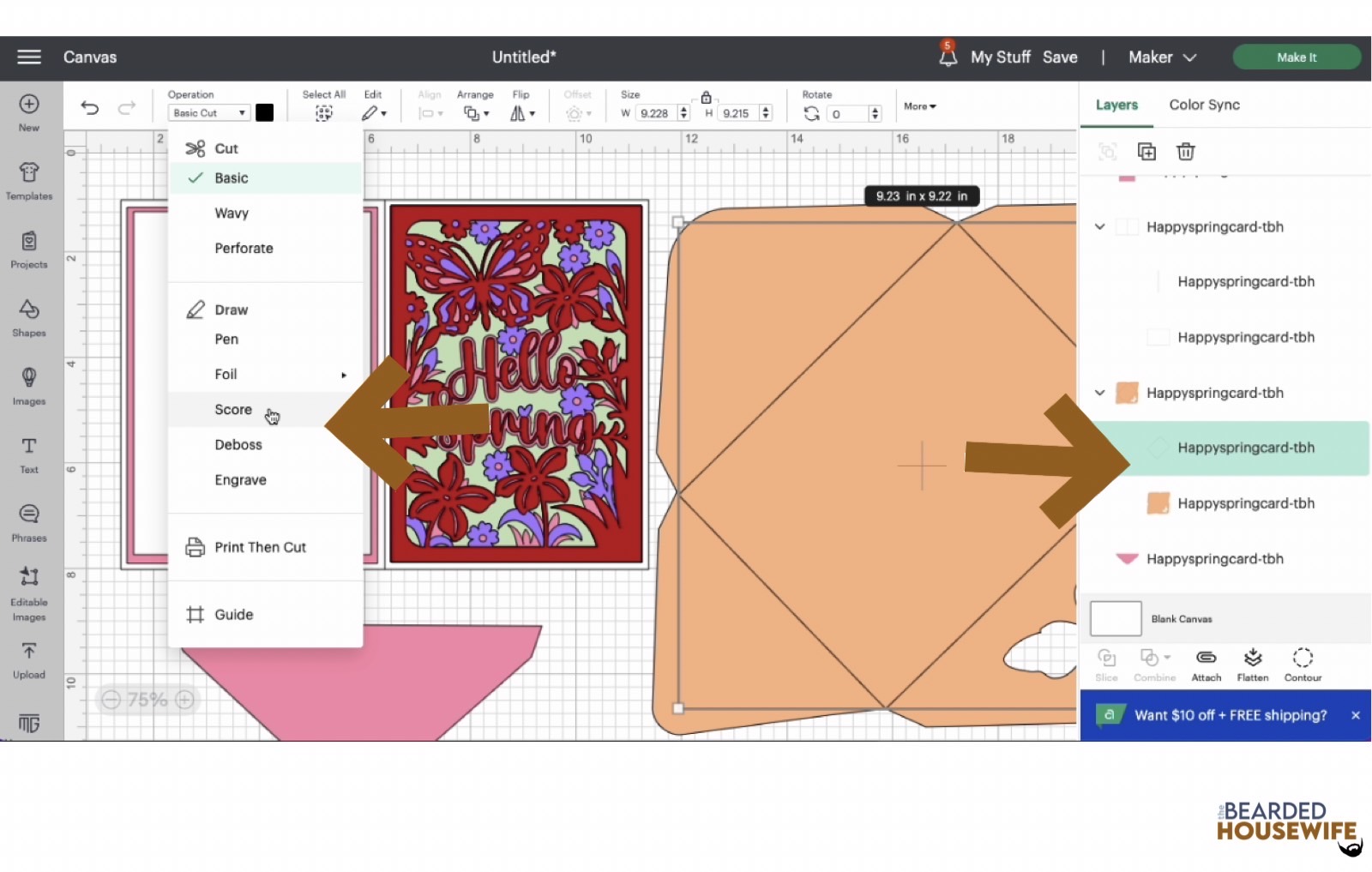Open the black operation color swatch
This screenshot has width=1372, height=872.
pyautogui.click(x=265, y=113)
